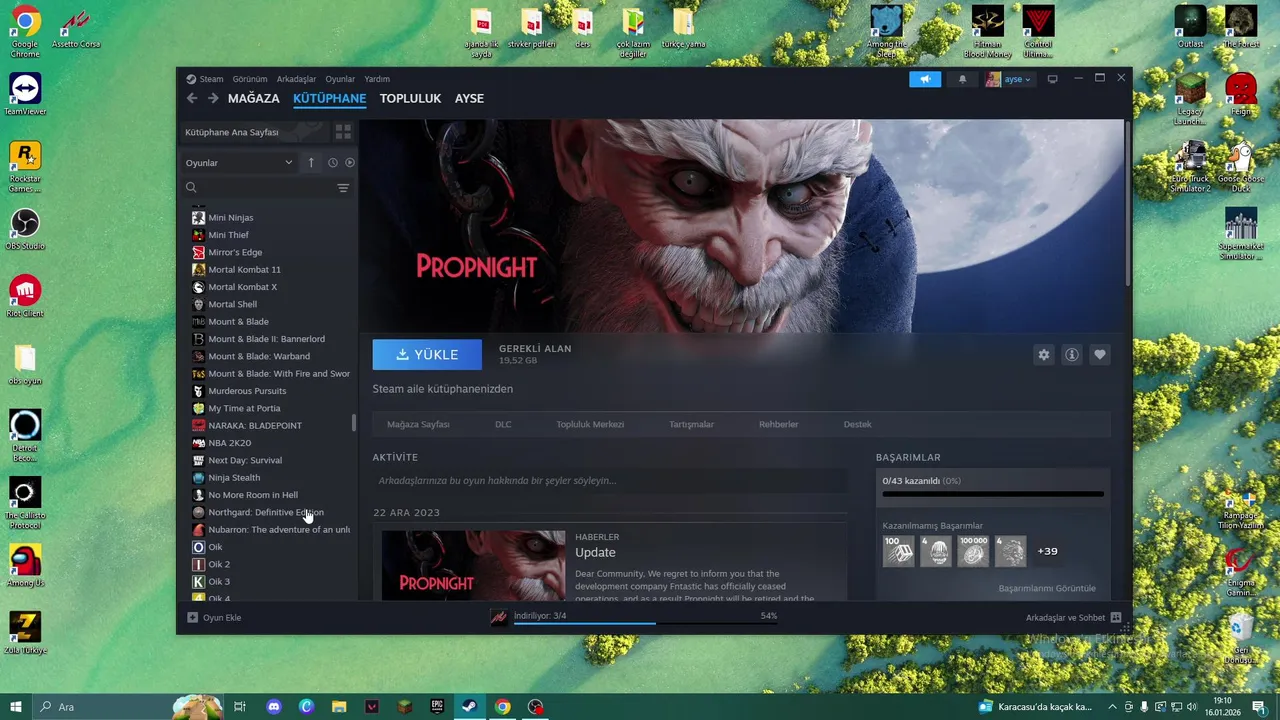Open Mağaza Sayfası link for Propnight
1280x720 pixels.
pos(418,424)
